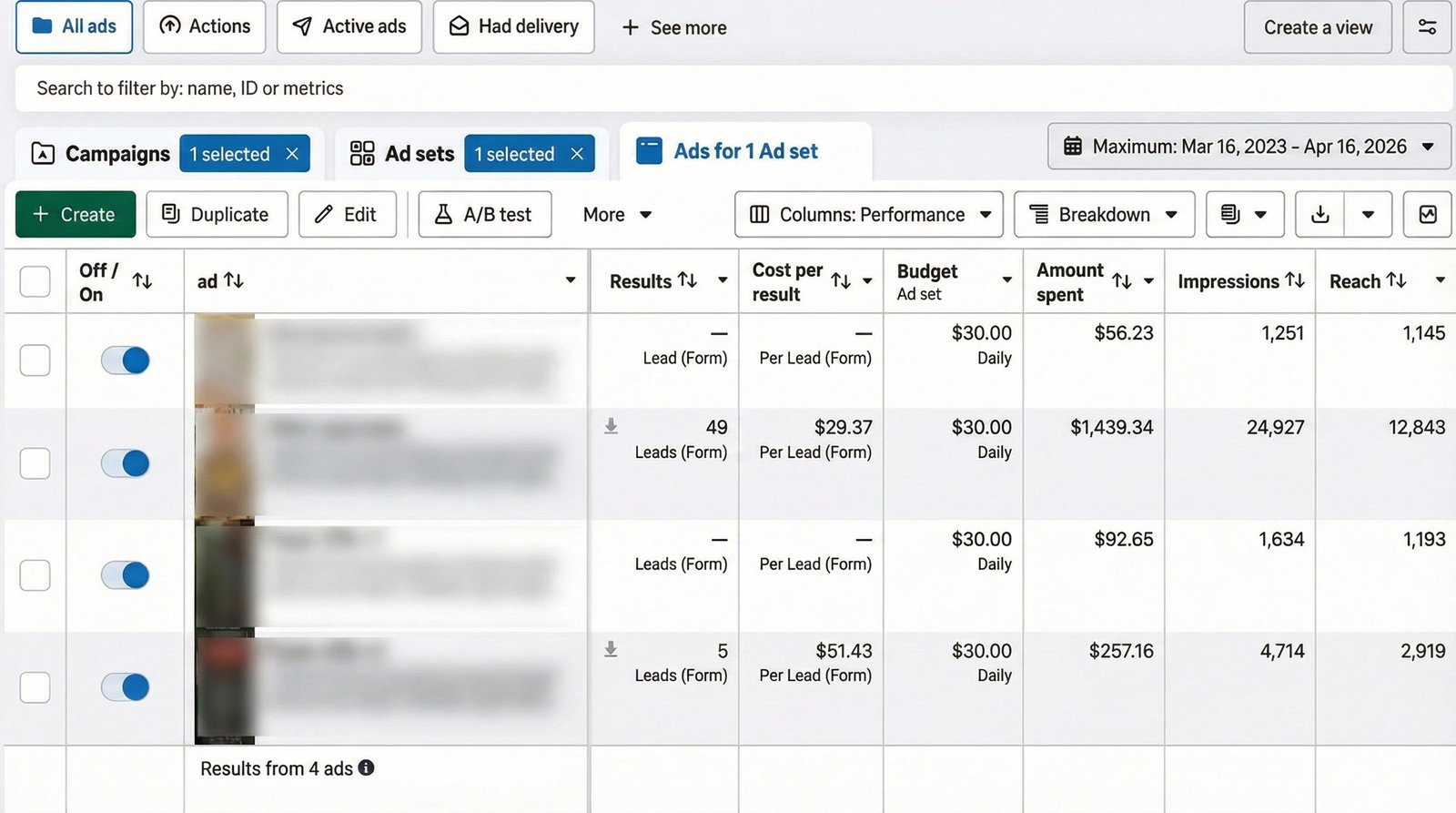
Task: Select the Active ads view tab
Action: (349, 27)
